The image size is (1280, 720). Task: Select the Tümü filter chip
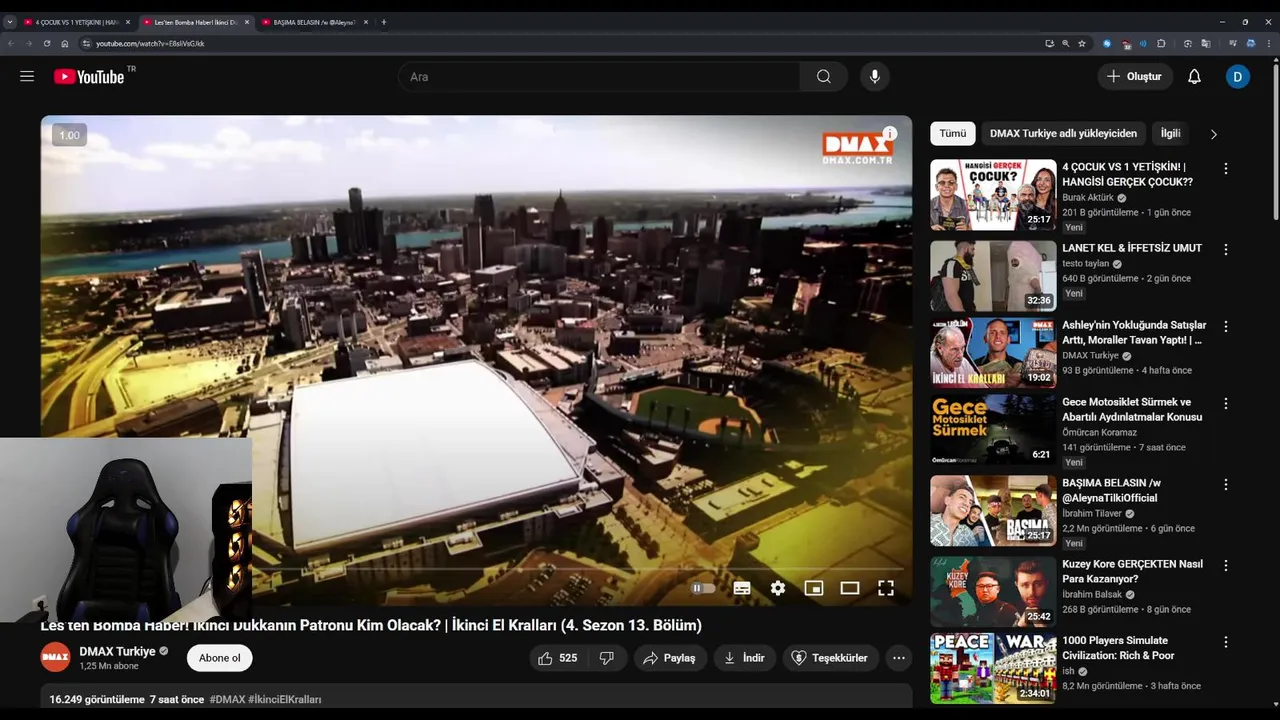953,133
